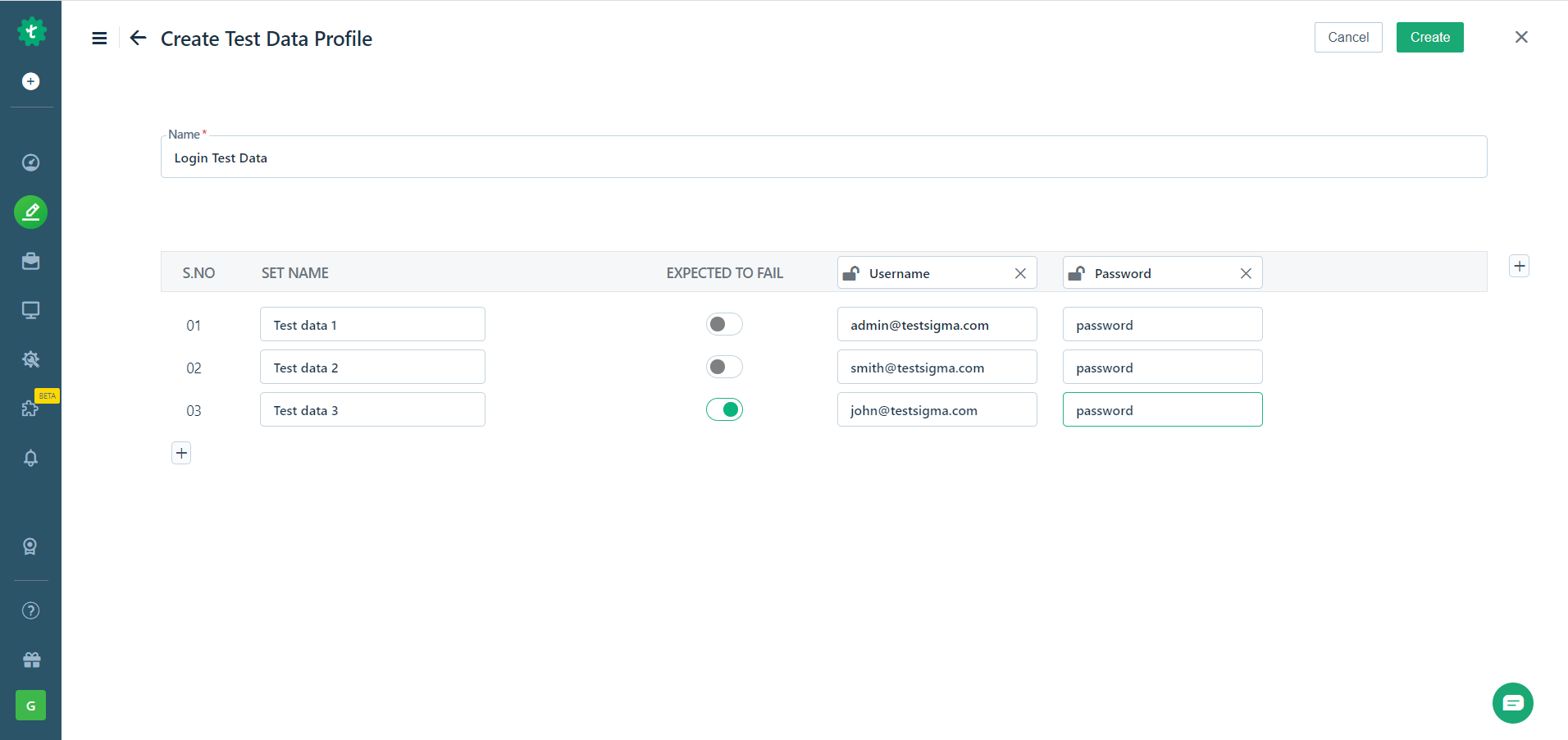The image size is (1568, 740).
Task: Edit the username field showing john@testsigma.com
Action: point(937,409)
